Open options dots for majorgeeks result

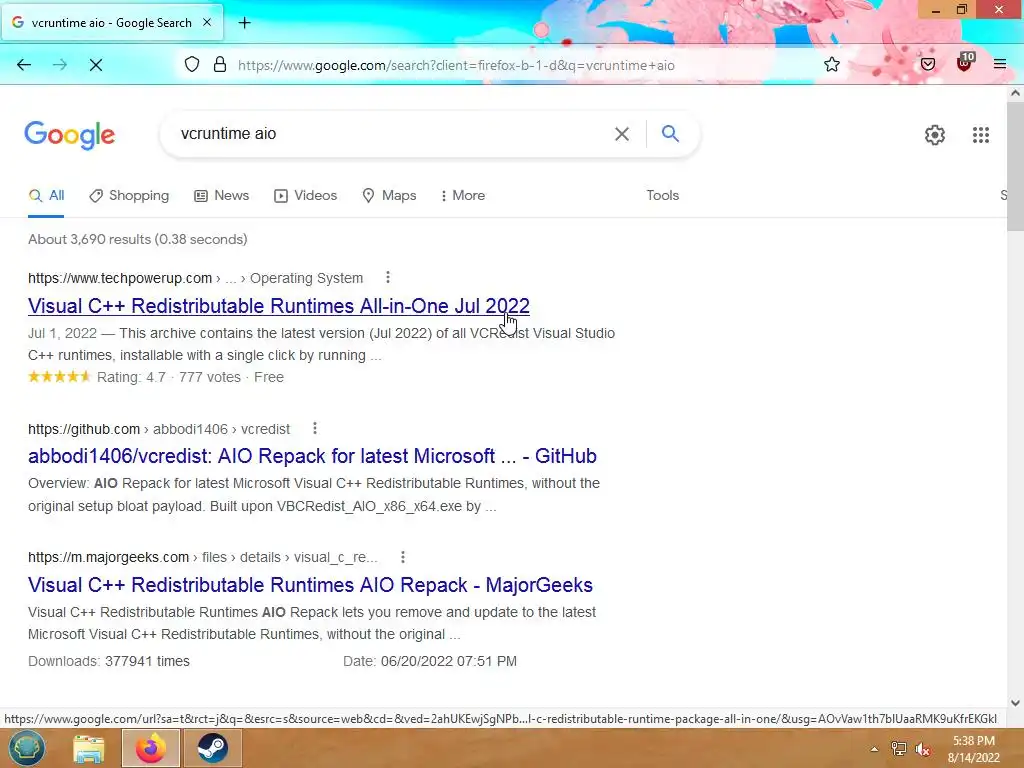[x=403, y=557]
